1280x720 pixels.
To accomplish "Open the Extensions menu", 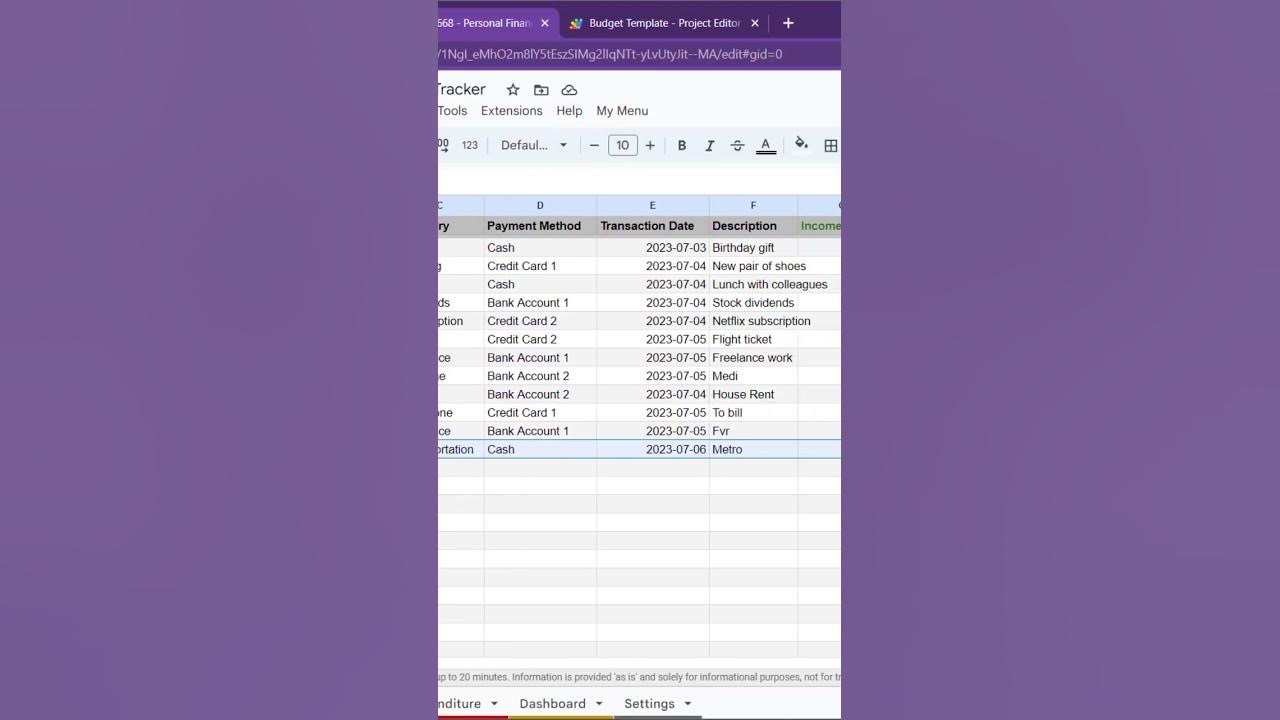I will tap(512, 111).
